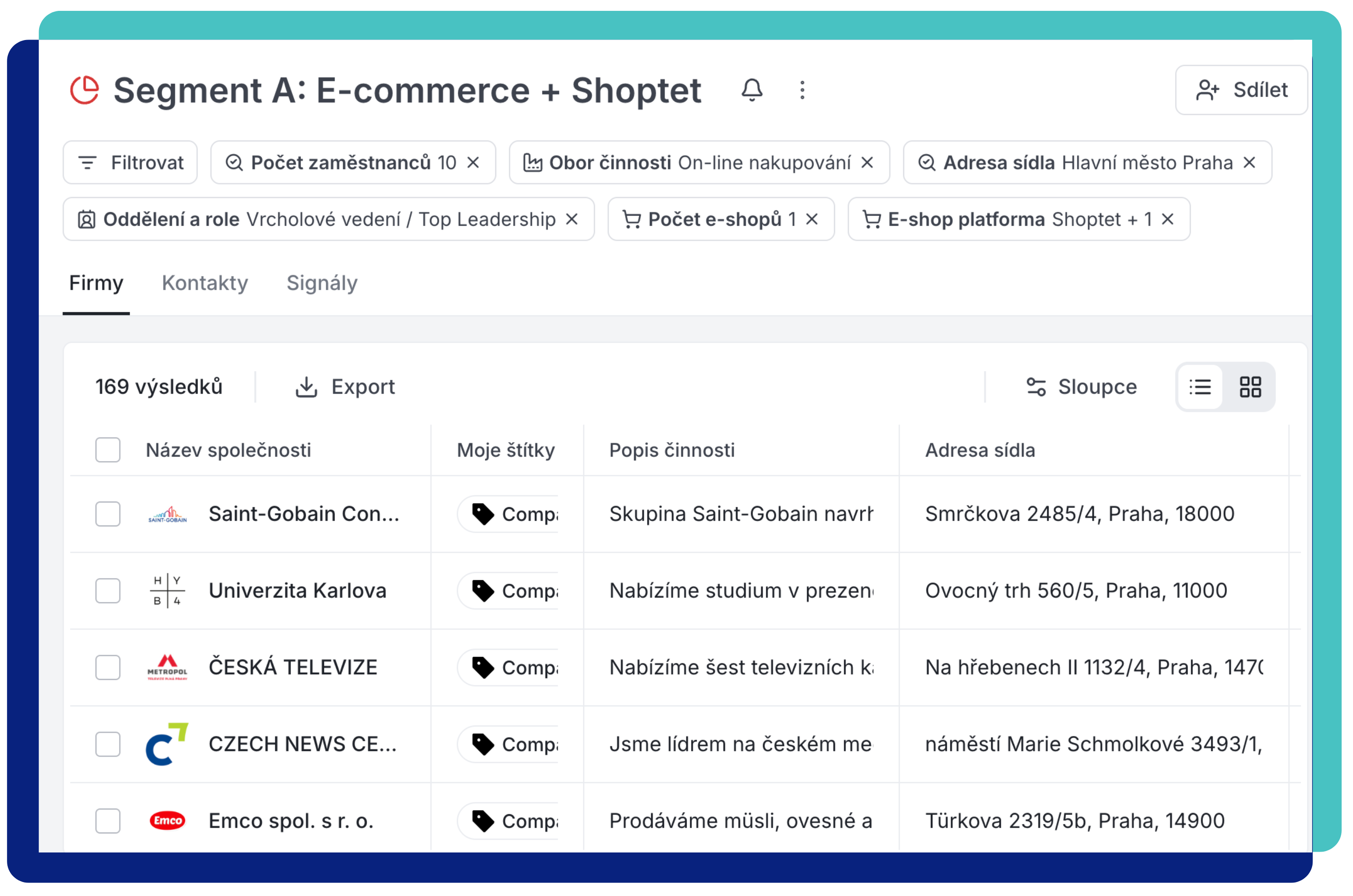Click the Sdílet share button

tap(1241, 90)
